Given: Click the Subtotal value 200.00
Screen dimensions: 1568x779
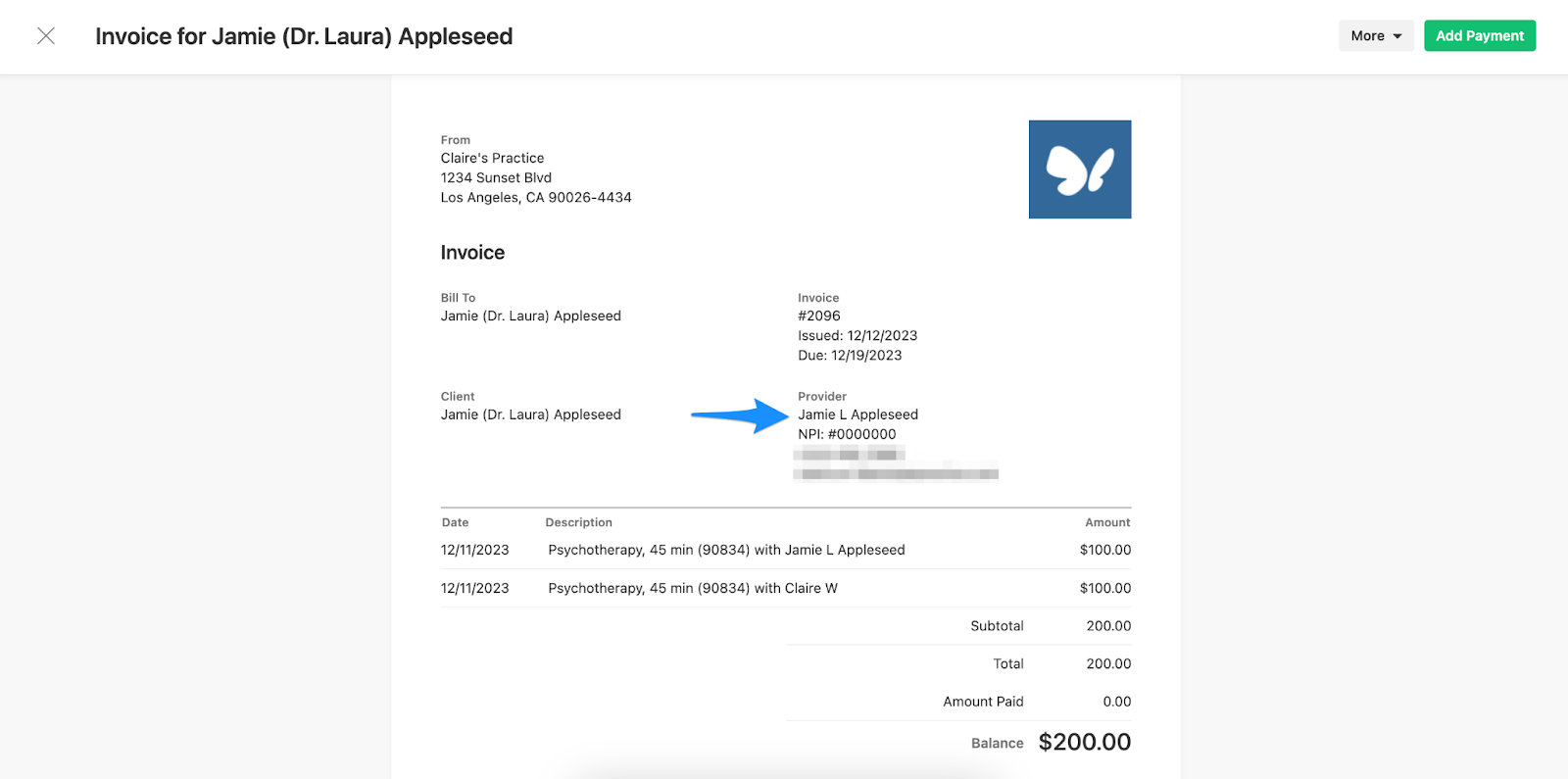Looking at the screenshot, I should tap(1108, 626).
